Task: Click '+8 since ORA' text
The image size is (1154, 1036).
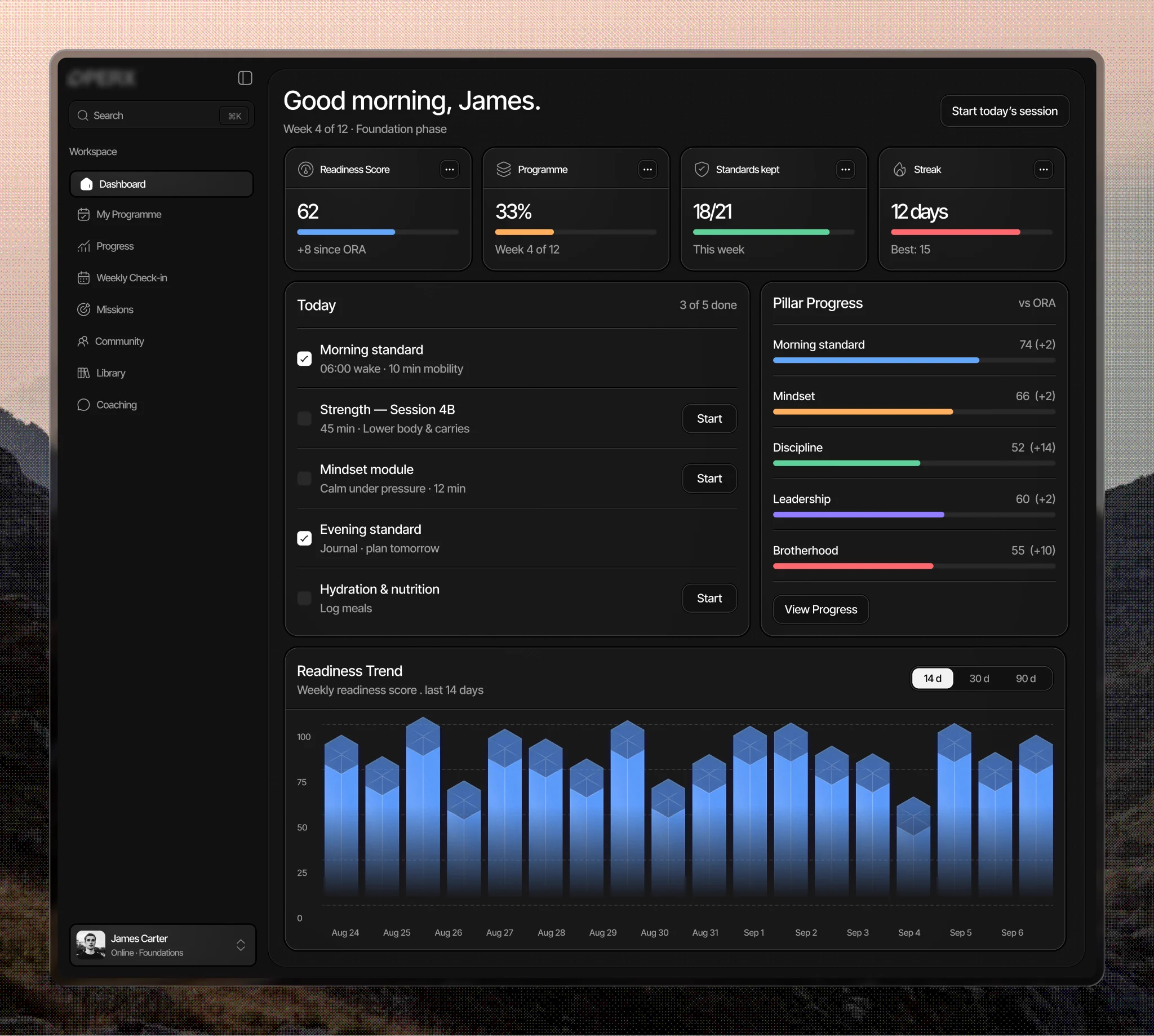Action: tap(332, 250)
